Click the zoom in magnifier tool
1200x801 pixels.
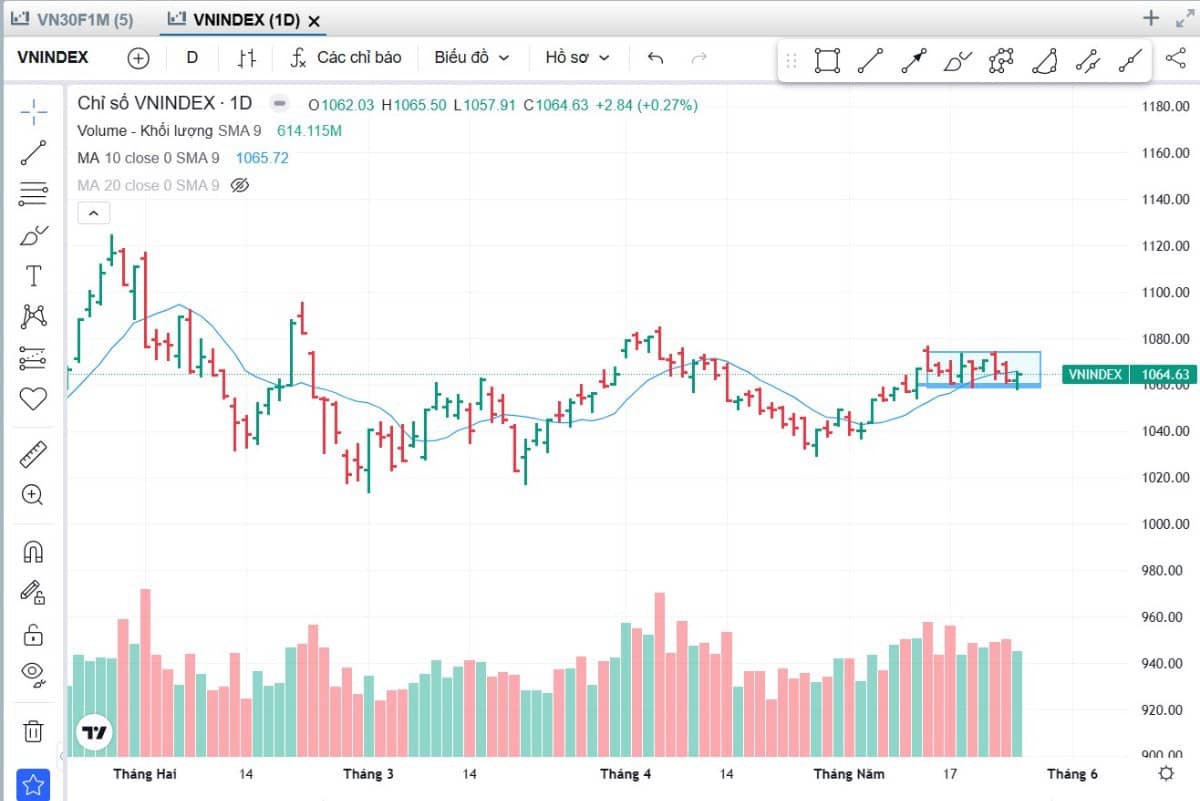coord(33,495)
